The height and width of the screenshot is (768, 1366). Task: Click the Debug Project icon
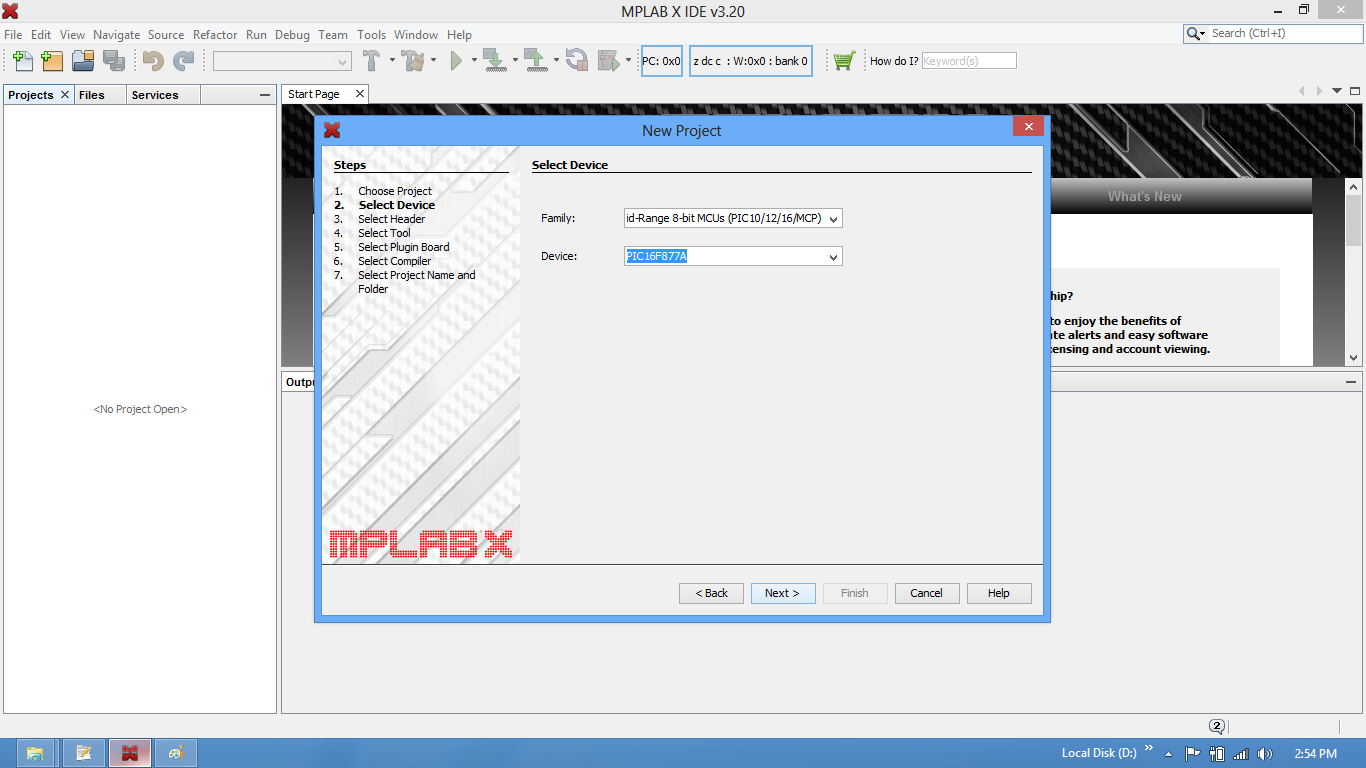608,61
